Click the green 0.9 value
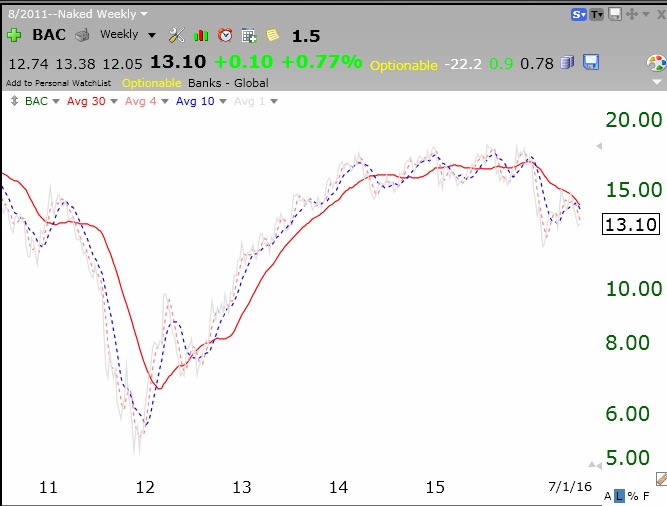The width and height of the screenshot is (667, 506). (x=501, y=64)
